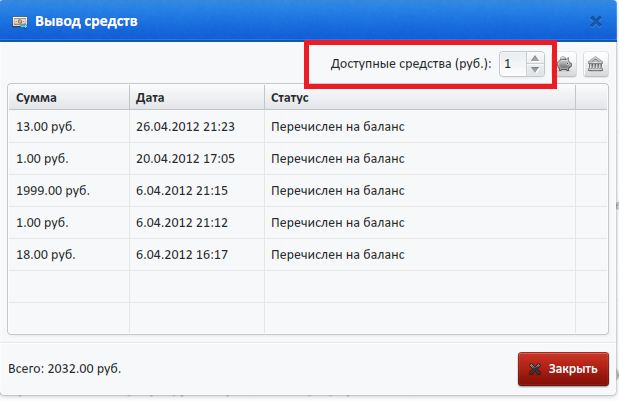Select the 13.00 руб. row
The image size is (619, 401).
click(x=308, y=126)
